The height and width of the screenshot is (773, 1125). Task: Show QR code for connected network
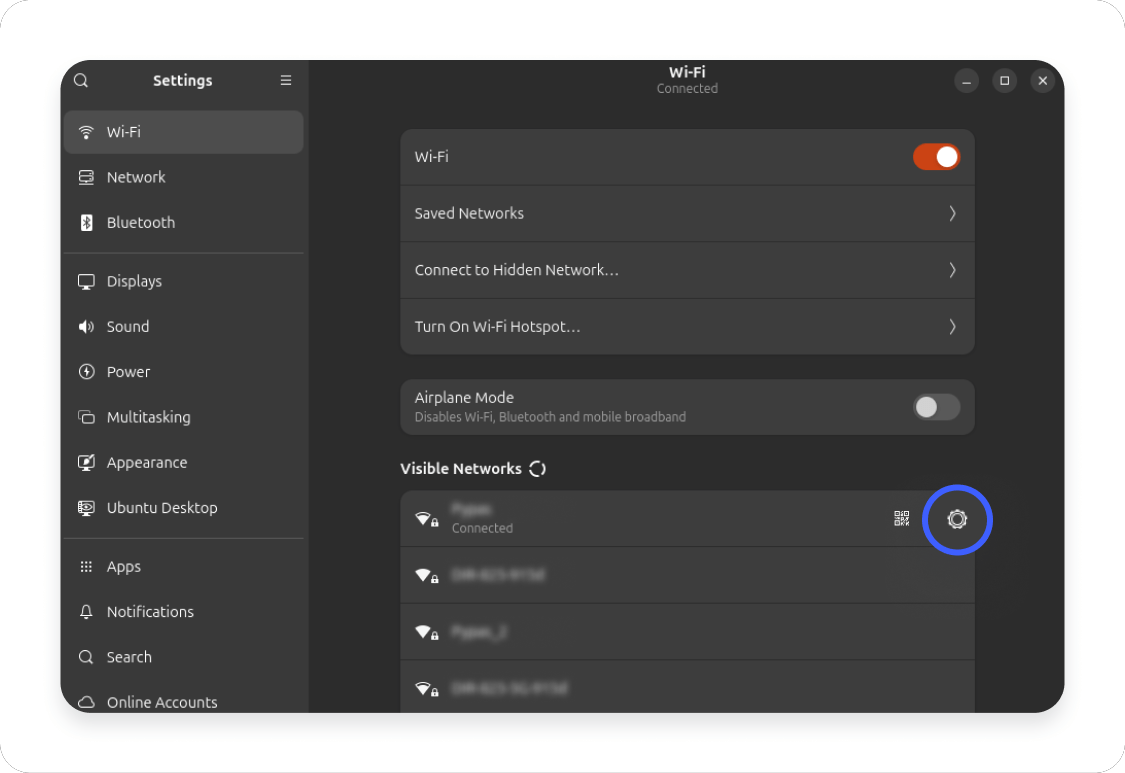[902, 518]
